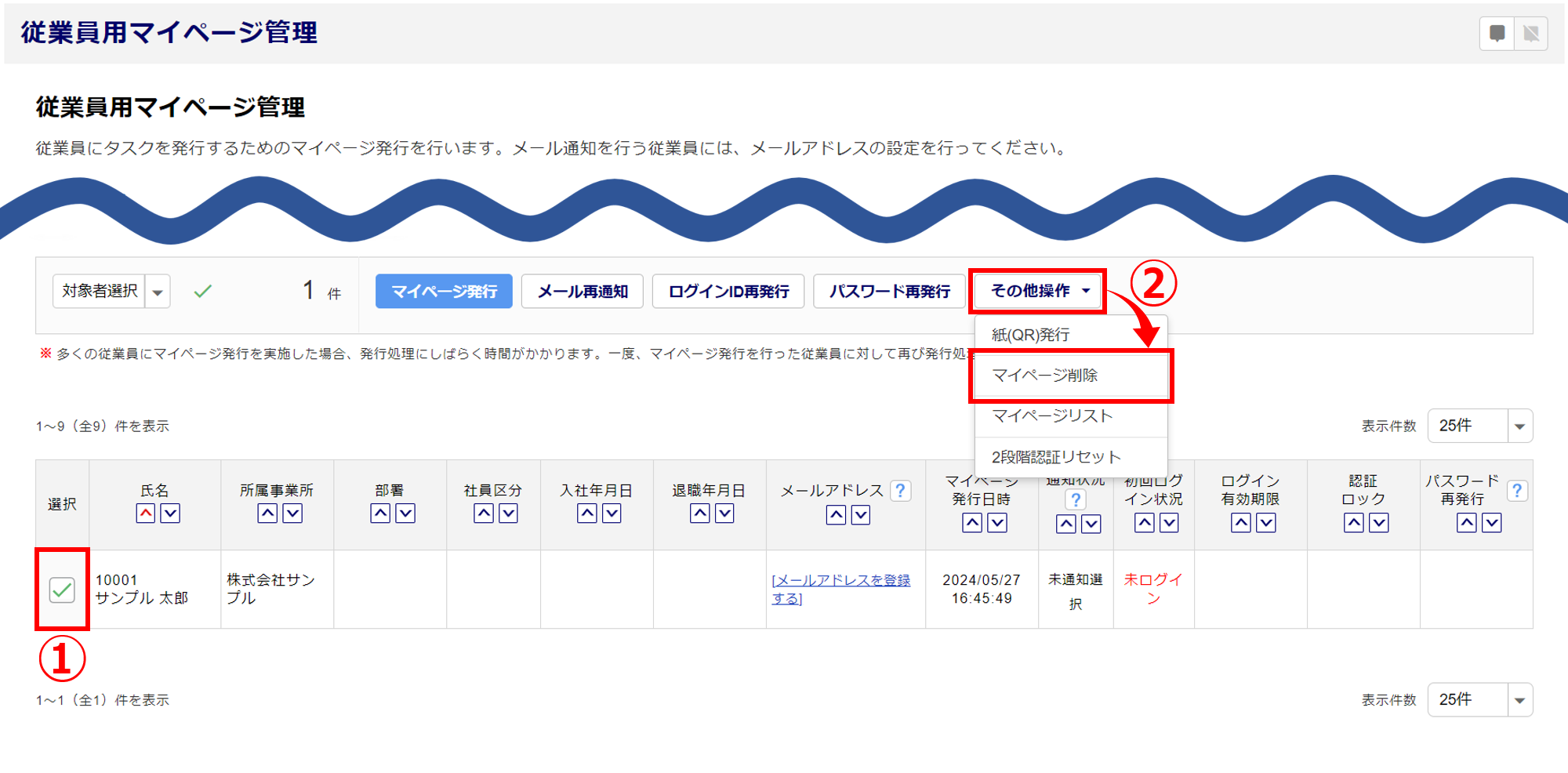This screenshot has height=773, width=1568.
Task: Sort 退職年月日 column ascending
Action: [x=700, y=514]
